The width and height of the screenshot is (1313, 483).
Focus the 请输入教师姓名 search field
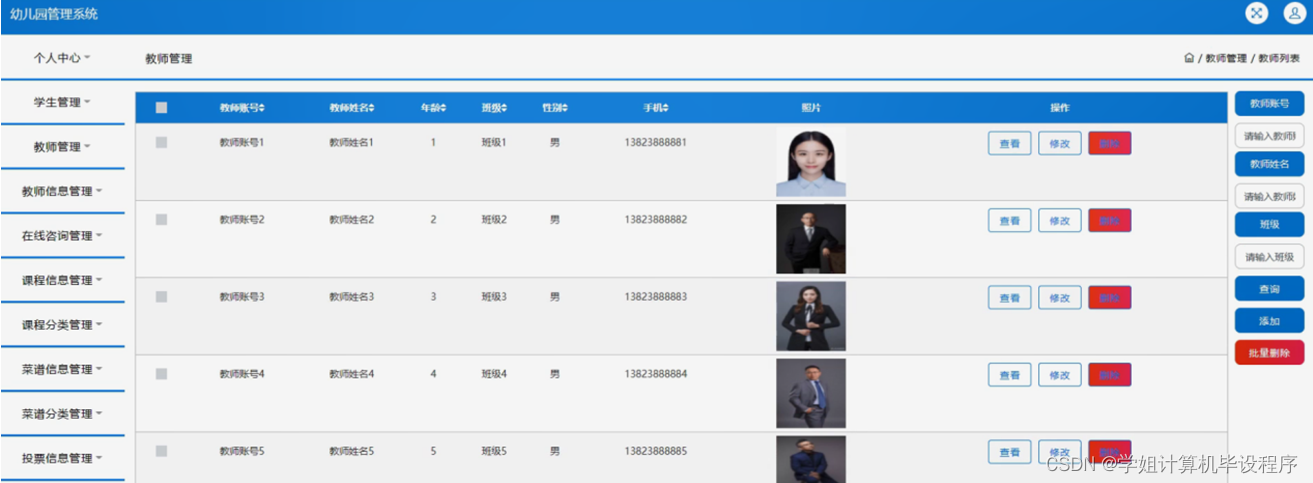coord(1269,196)
